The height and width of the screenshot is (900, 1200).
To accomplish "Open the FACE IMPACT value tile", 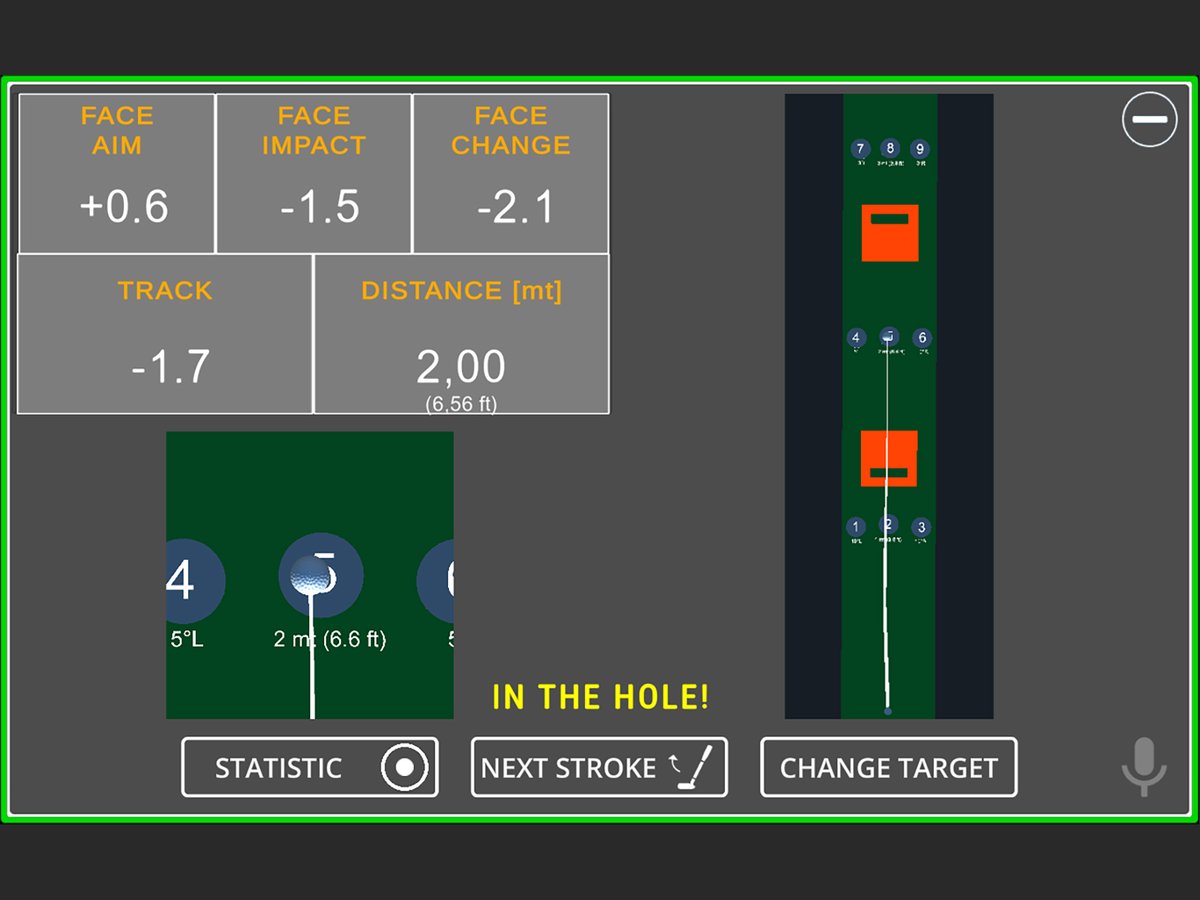I will tap(314, 173).
